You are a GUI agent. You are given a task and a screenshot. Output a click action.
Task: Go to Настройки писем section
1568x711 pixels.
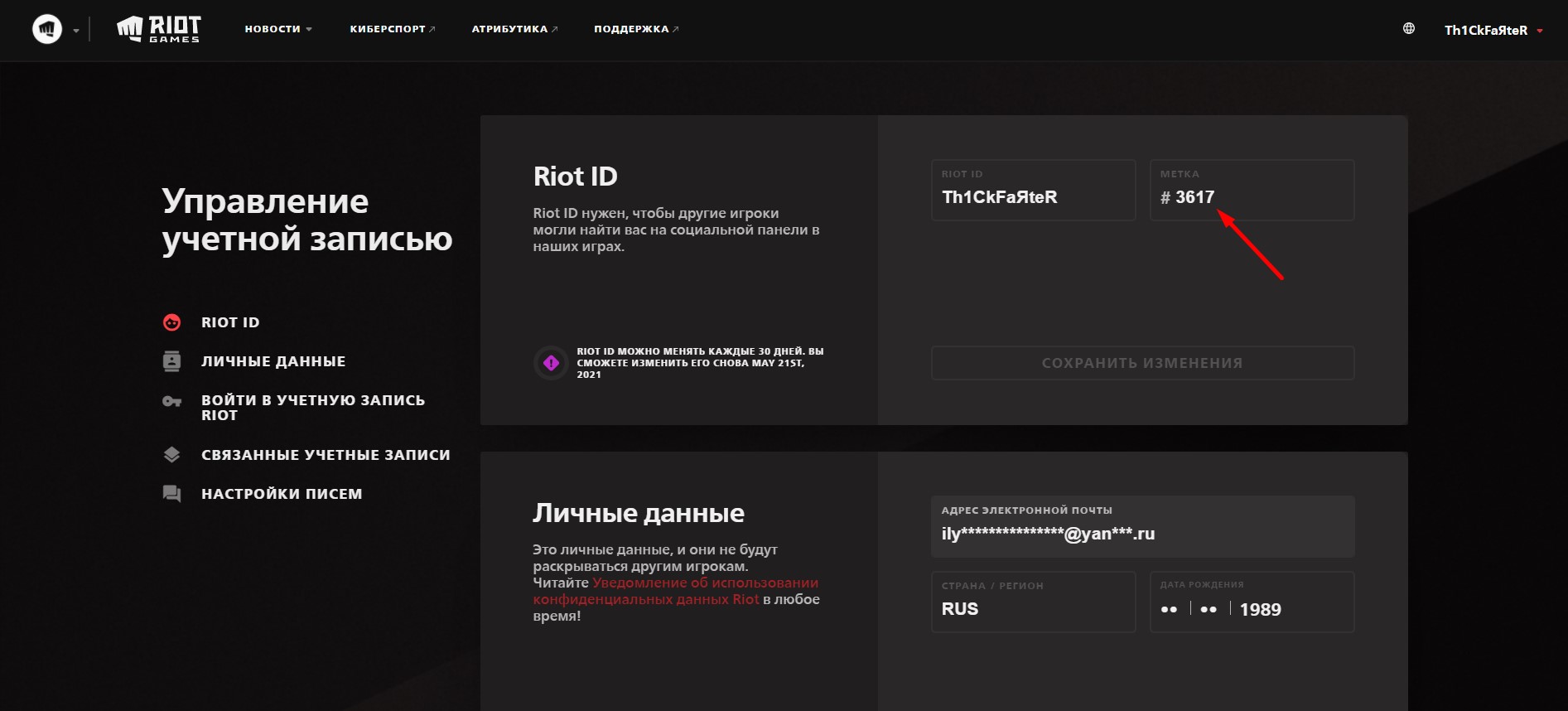tap(282, 494)
